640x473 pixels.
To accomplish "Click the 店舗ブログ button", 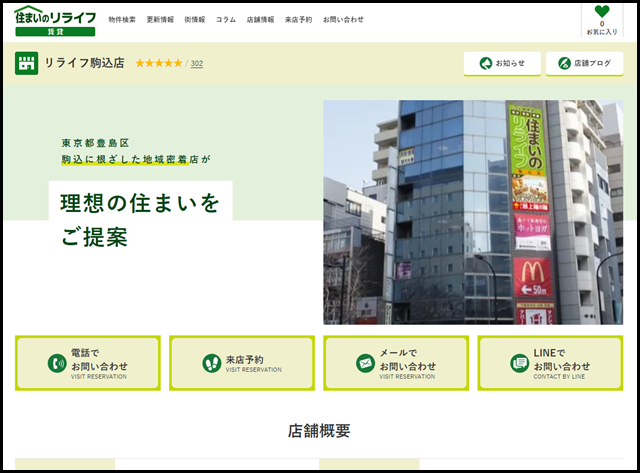I will [x=584, y=64].
